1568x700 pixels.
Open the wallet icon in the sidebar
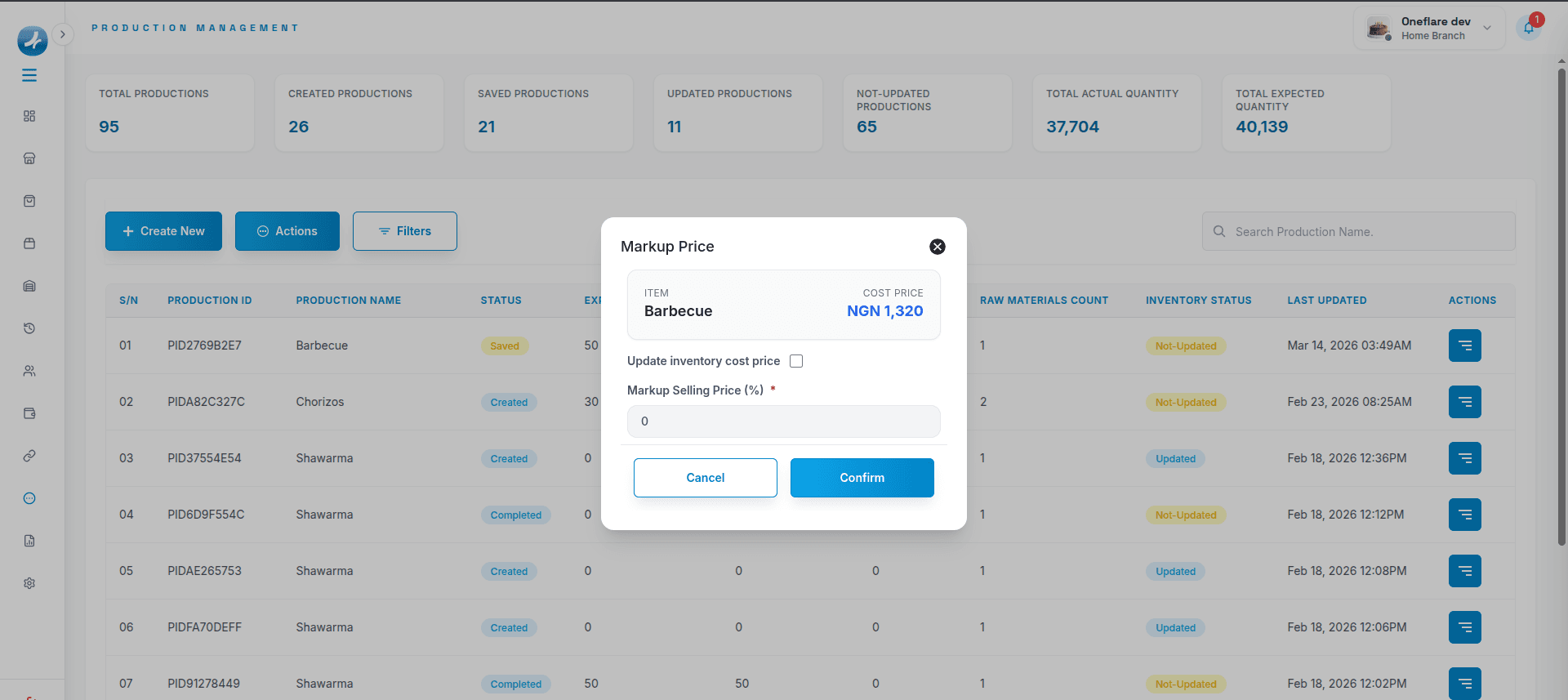[29, 413]
